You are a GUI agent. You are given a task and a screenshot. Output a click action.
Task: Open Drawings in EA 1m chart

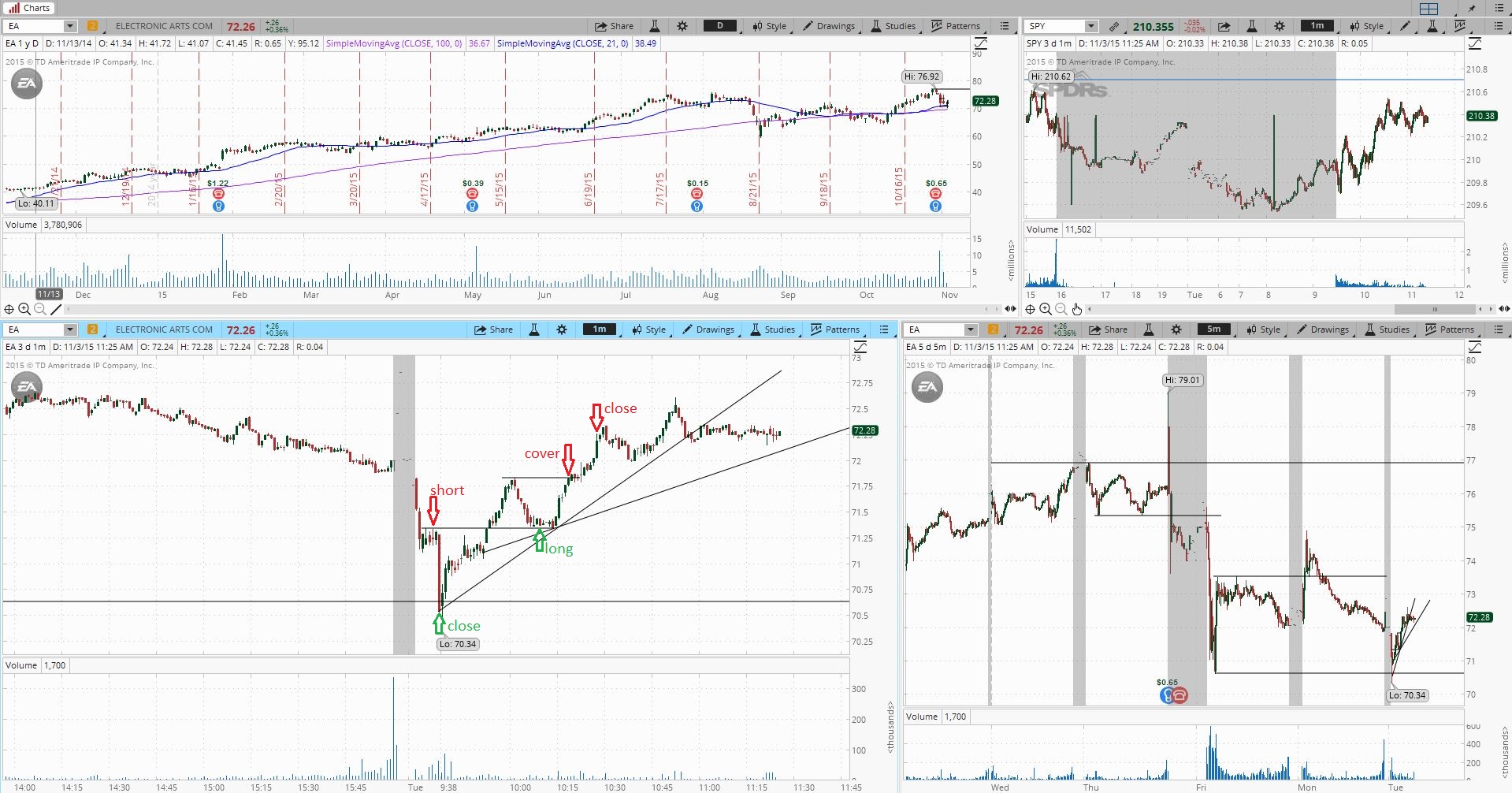point(708,329)
